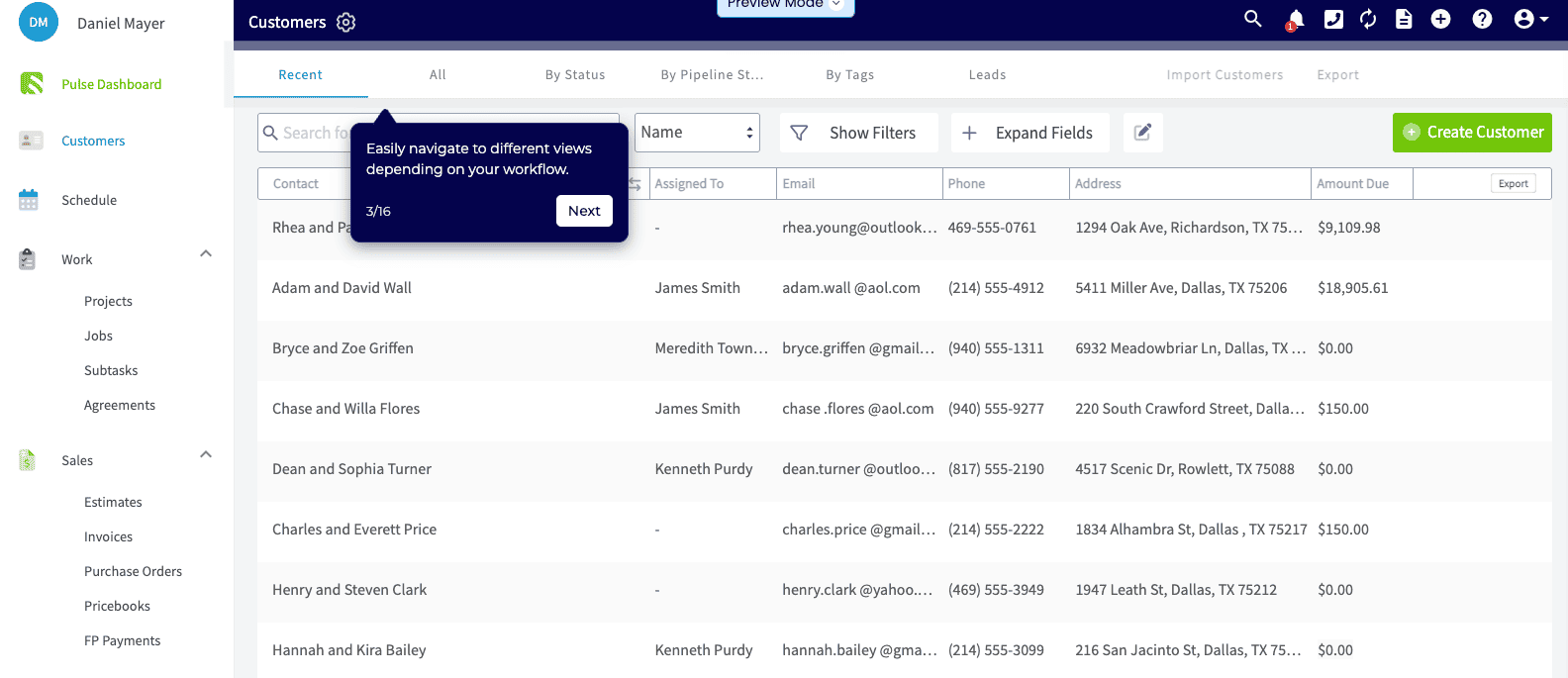Click the quick add plus circle icon
This screenshot has height=678, width=1568.
click(1441, 19)
